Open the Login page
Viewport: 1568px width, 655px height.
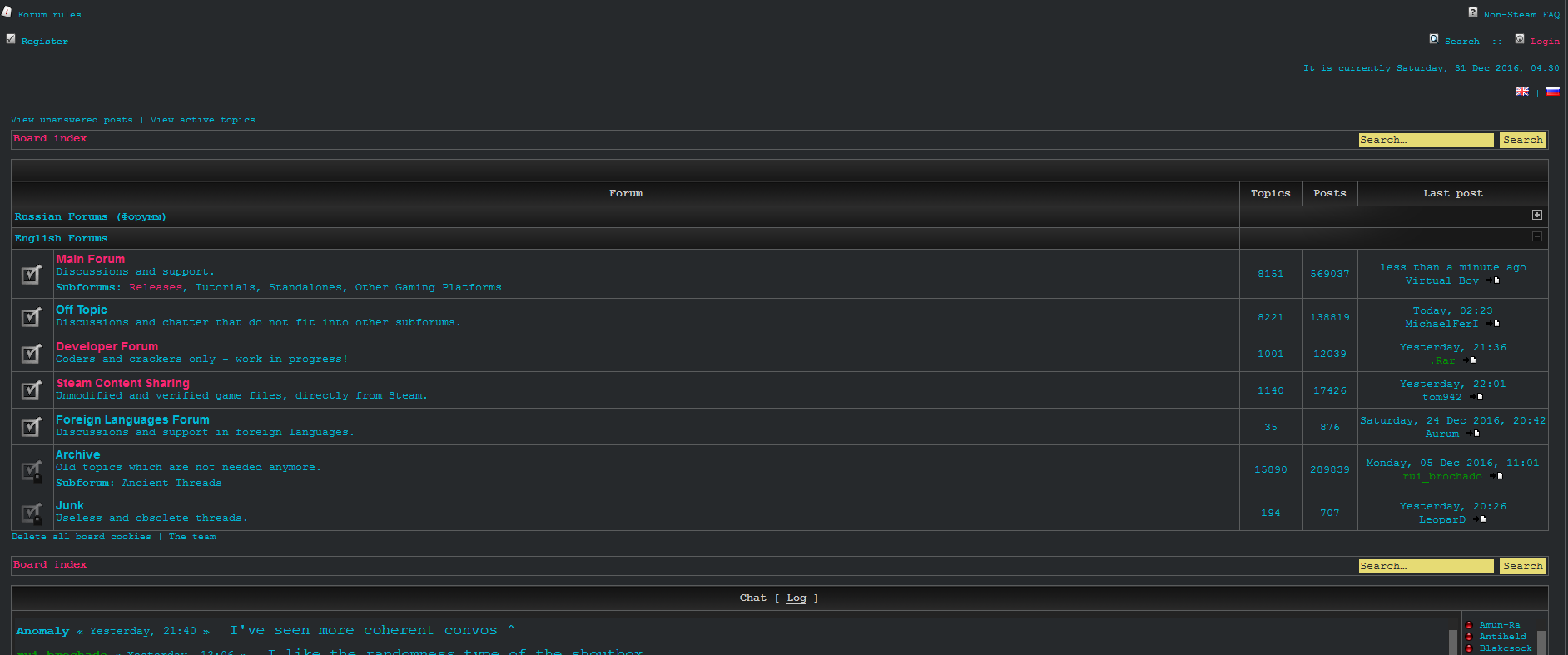point(1545,42)
